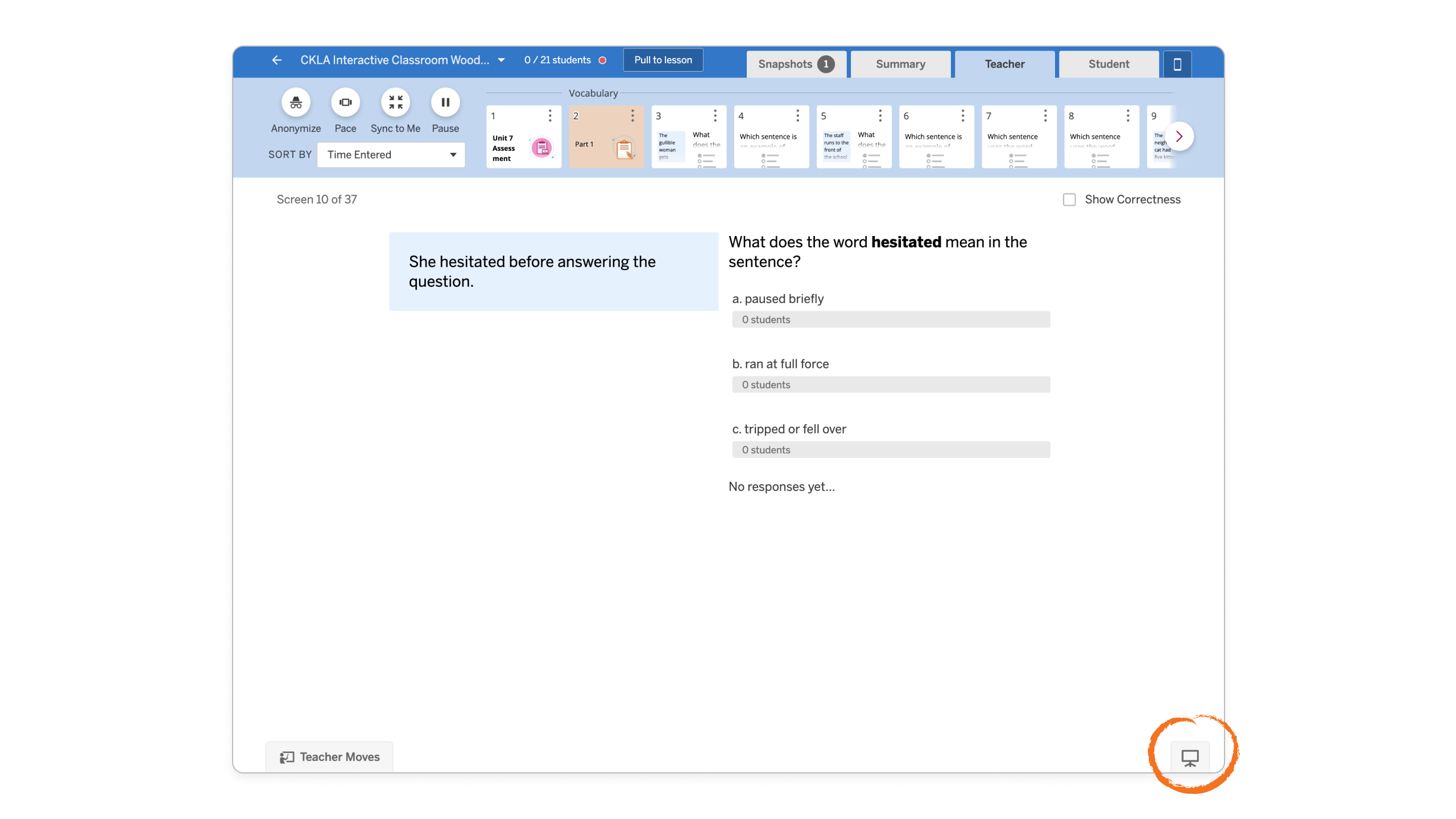Click the back arrow next to lesson title

coord(276,60)
